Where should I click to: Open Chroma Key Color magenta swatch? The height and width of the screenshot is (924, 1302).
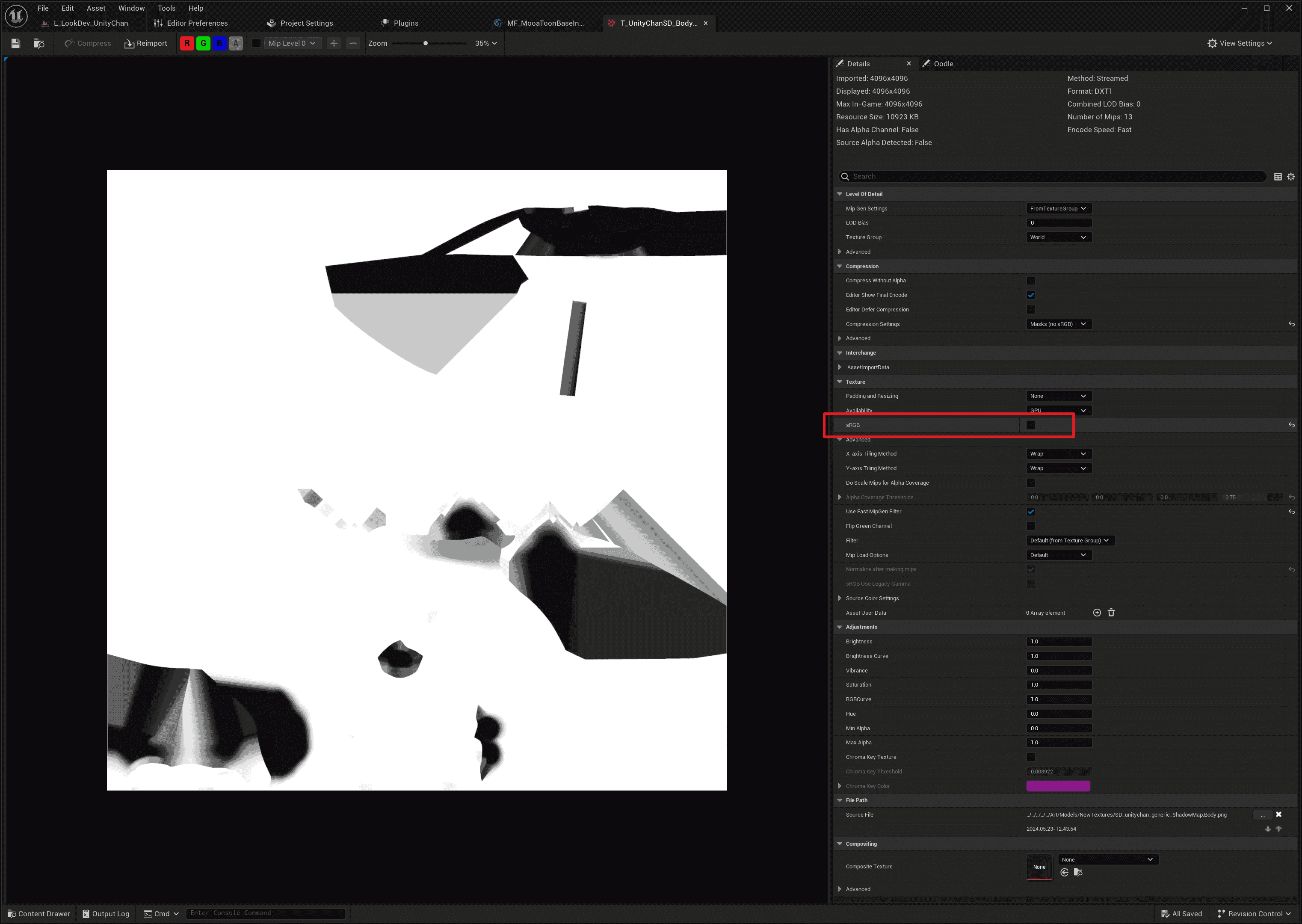[1058, 786]
